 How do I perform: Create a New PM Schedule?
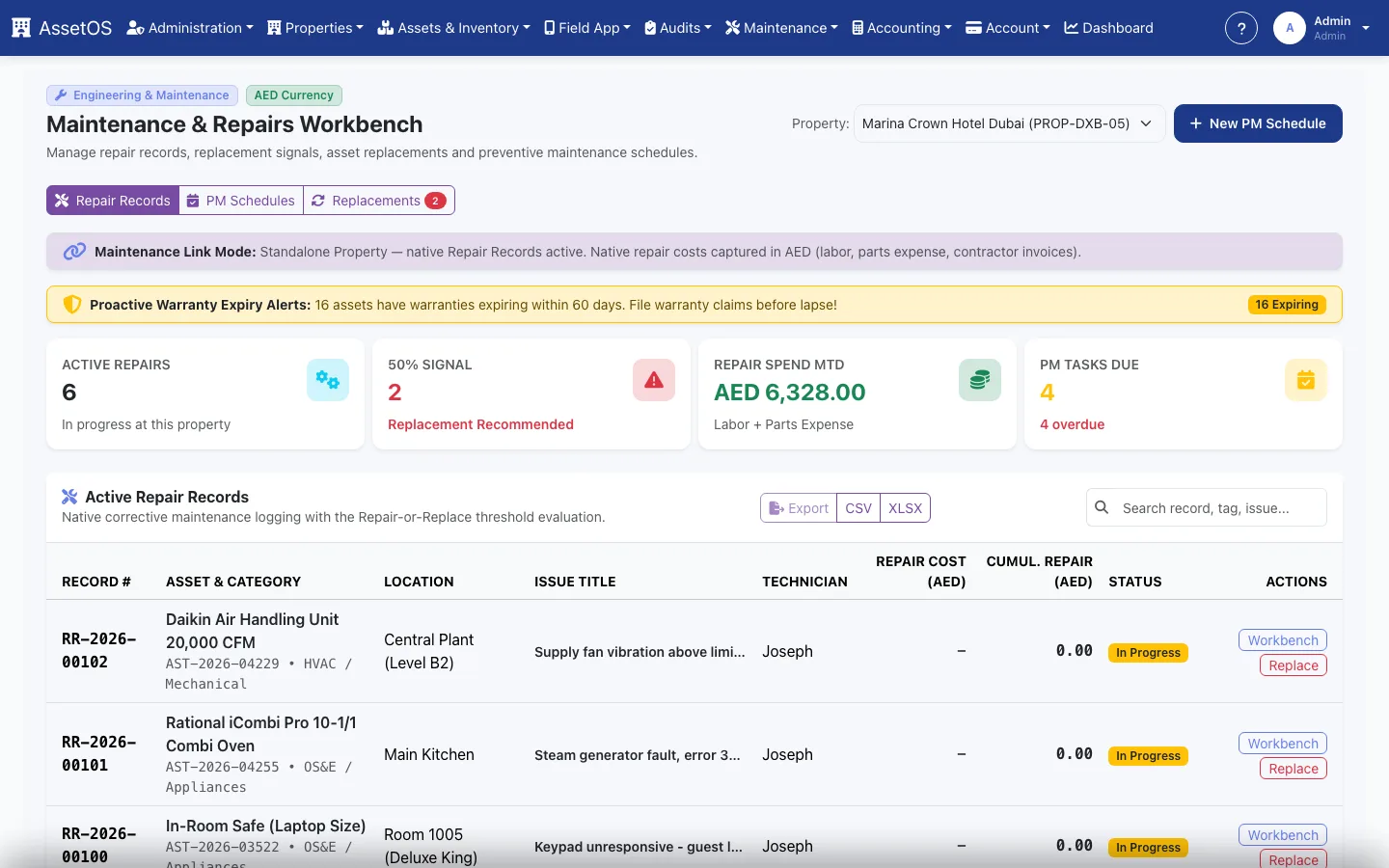click(x=1258, y=123)
